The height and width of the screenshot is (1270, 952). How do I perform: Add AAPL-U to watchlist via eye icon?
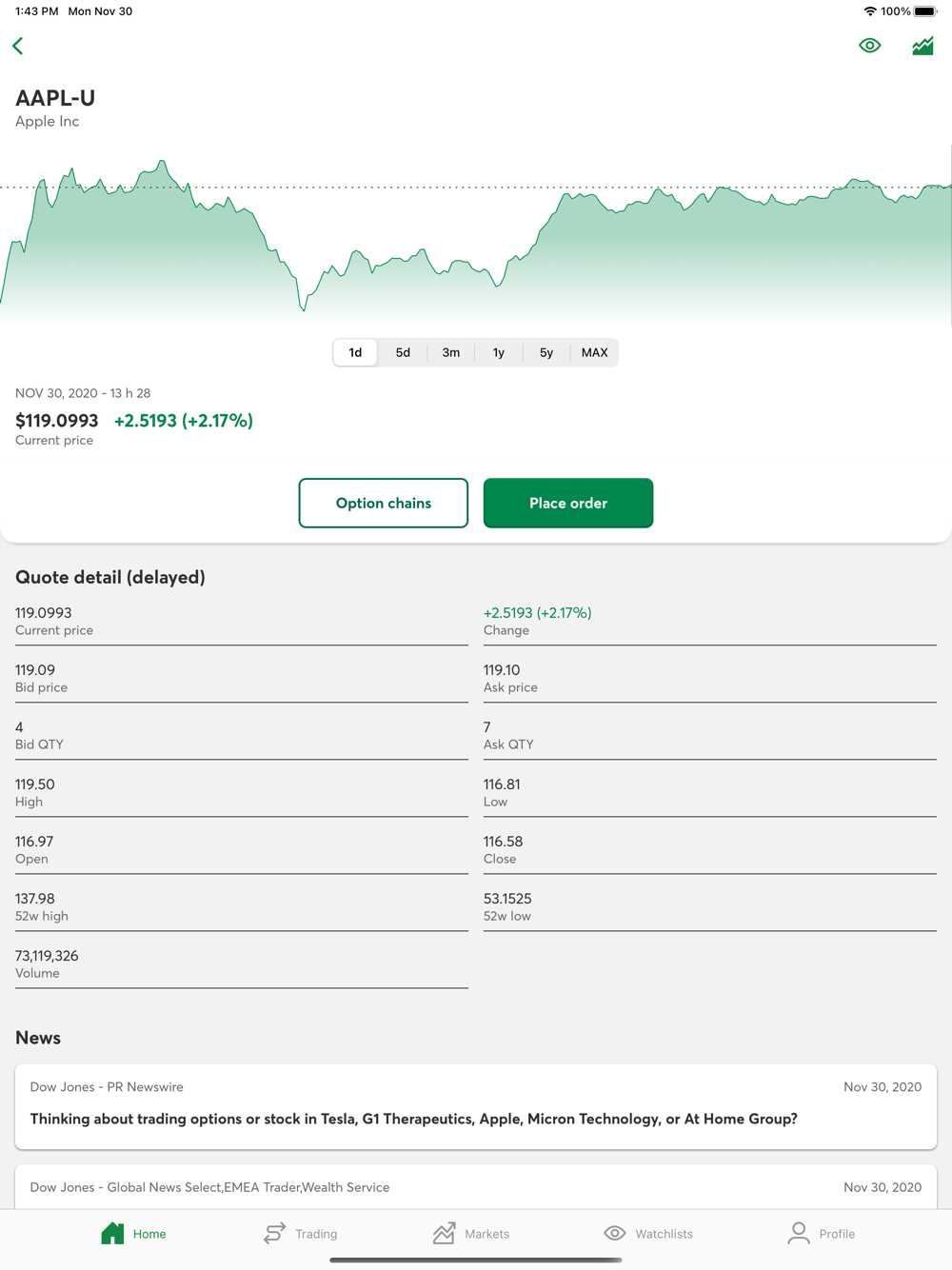point(869,46)
